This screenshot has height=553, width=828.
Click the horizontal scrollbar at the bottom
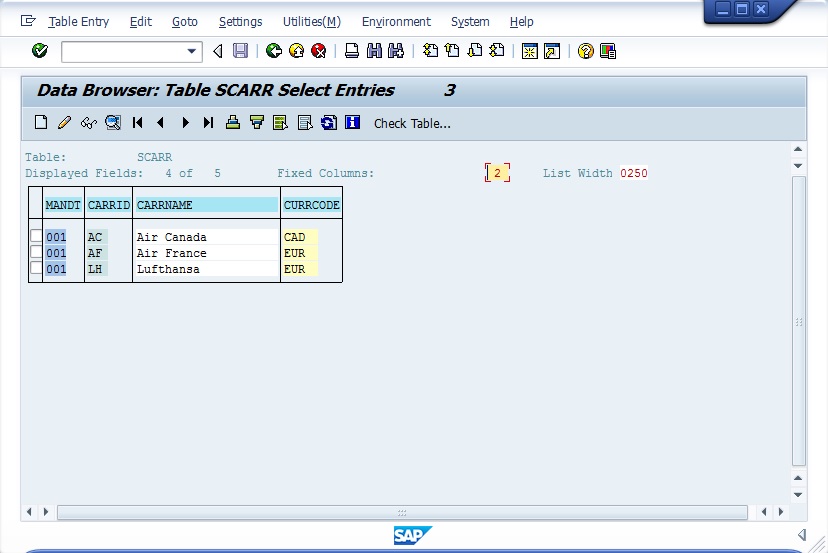[402, 512]
